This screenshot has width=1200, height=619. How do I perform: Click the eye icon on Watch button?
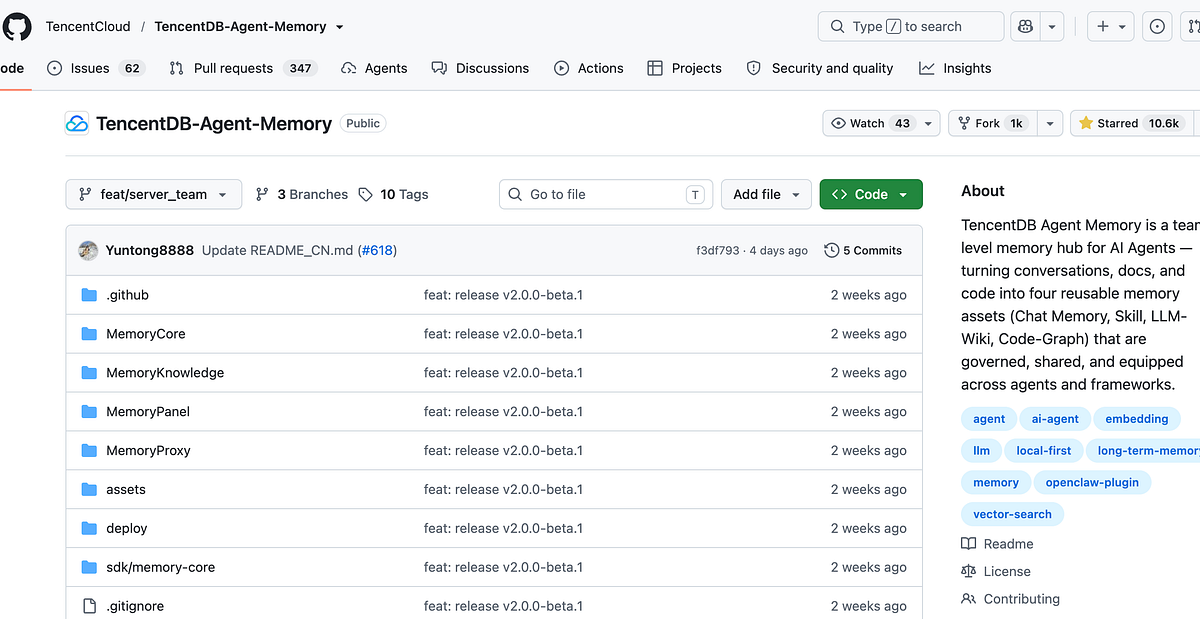tap(839, 123)
